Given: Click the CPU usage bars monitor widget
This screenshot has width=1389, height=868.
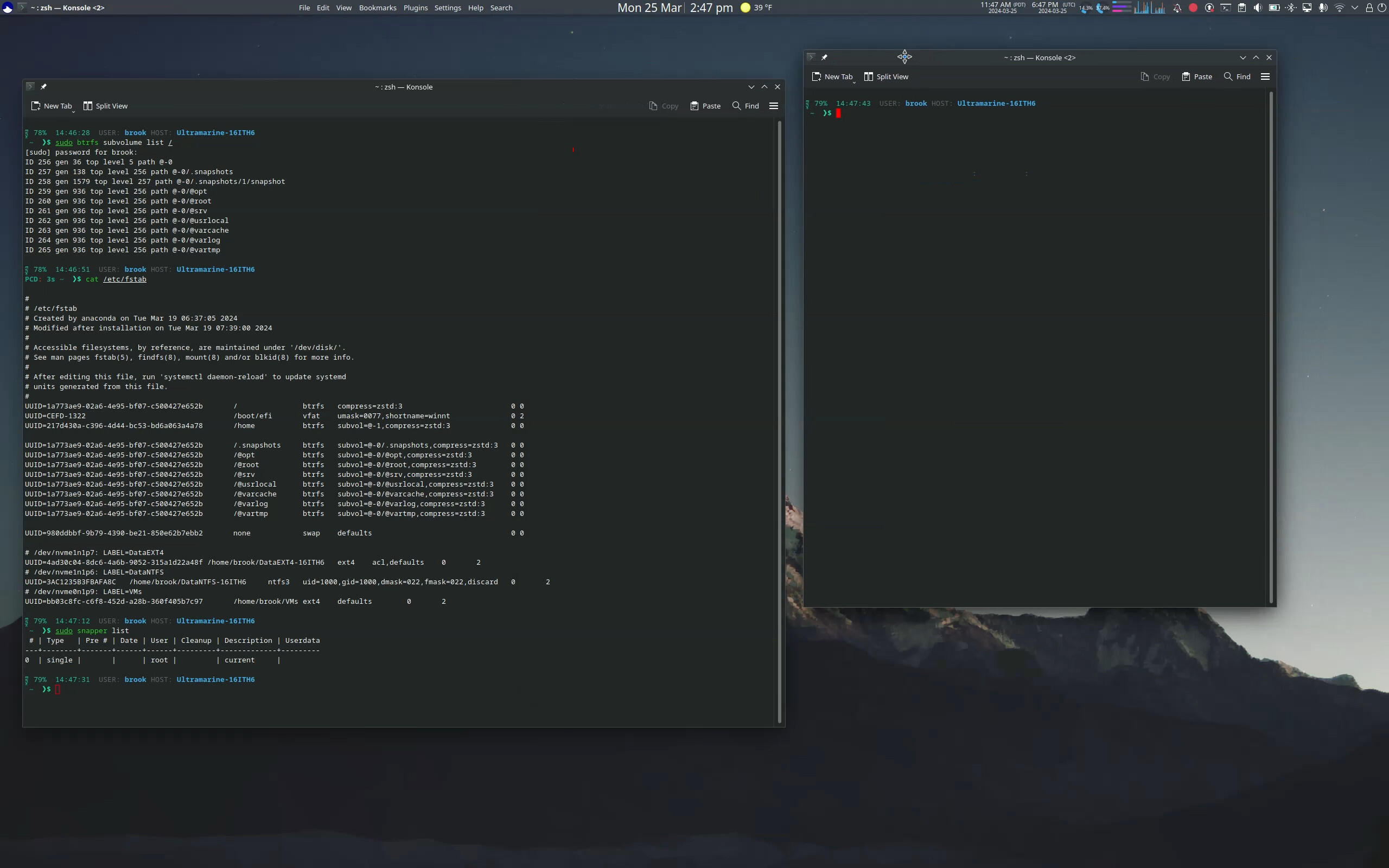Looking at the screenshot, I should [x=1122, y=8].
